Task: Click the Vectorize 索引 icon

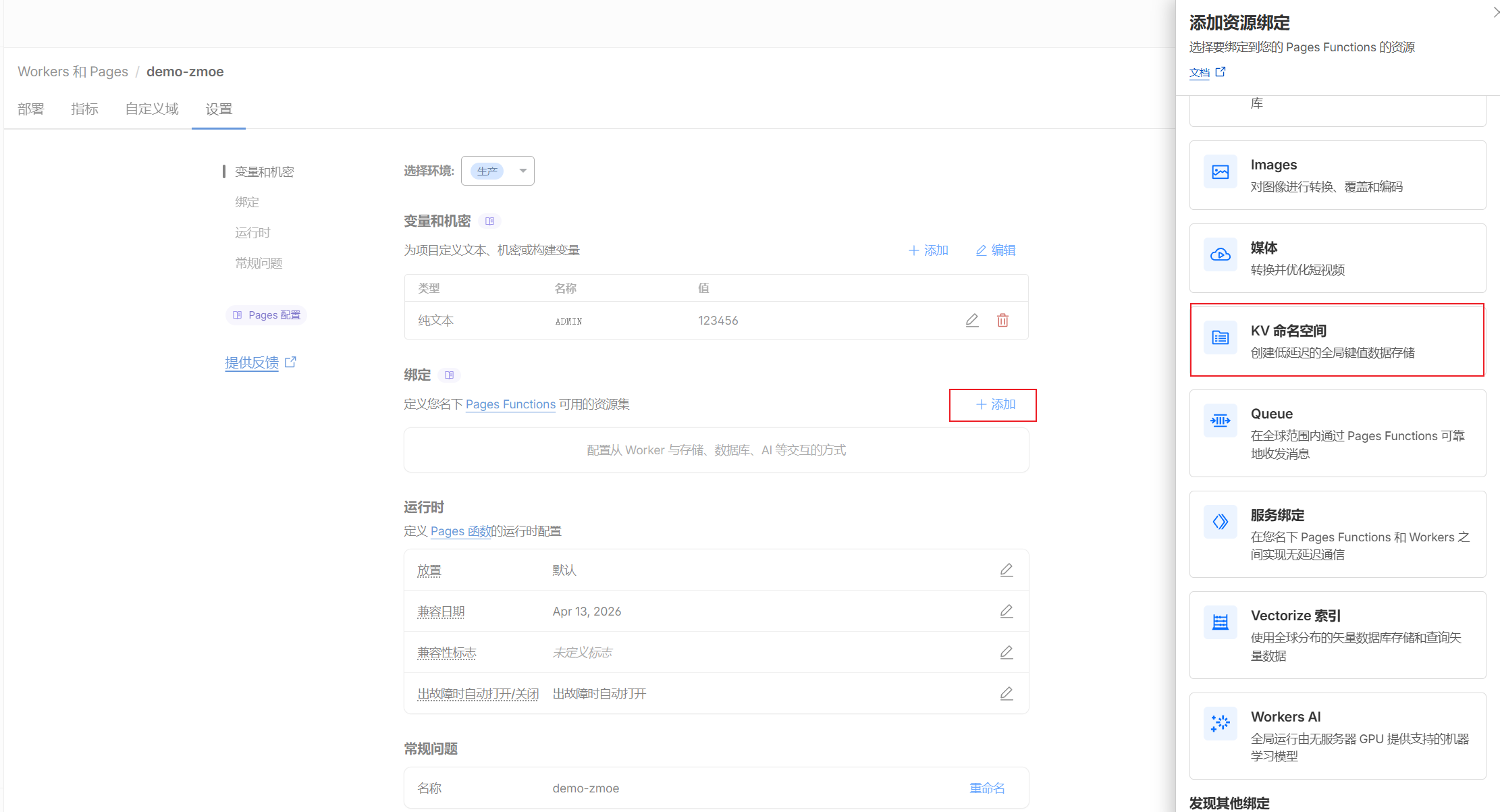Action: (x=1220, y=622)
